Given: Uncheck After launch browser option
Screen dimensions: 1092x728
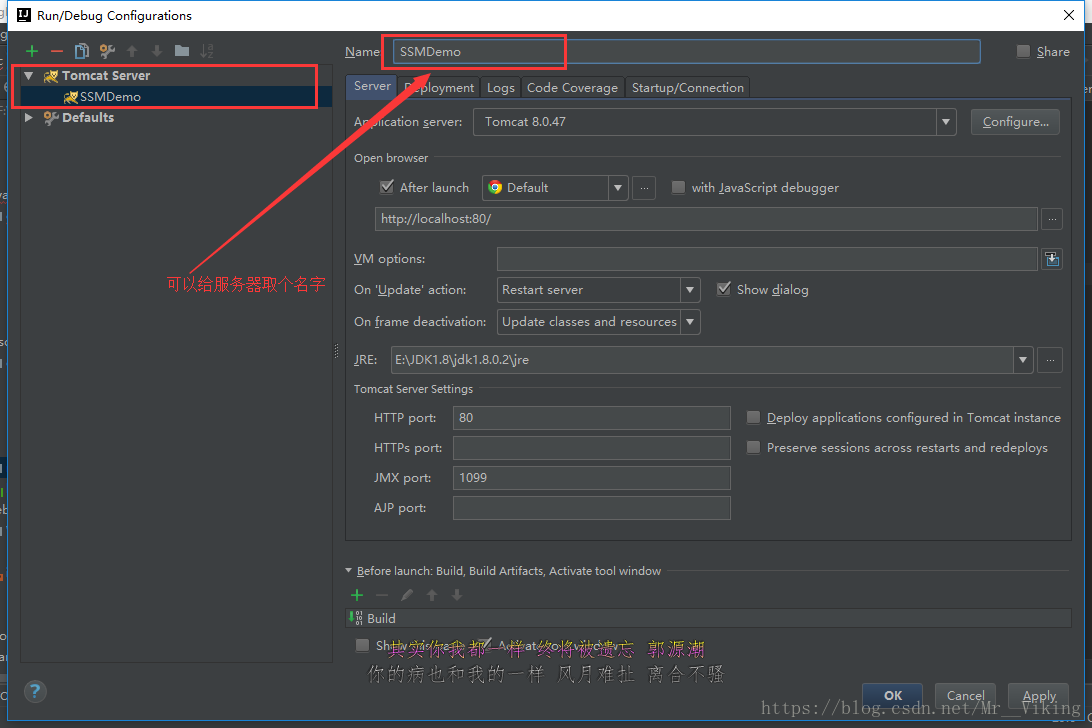Looking at the screenshot, I should (387, 187).
